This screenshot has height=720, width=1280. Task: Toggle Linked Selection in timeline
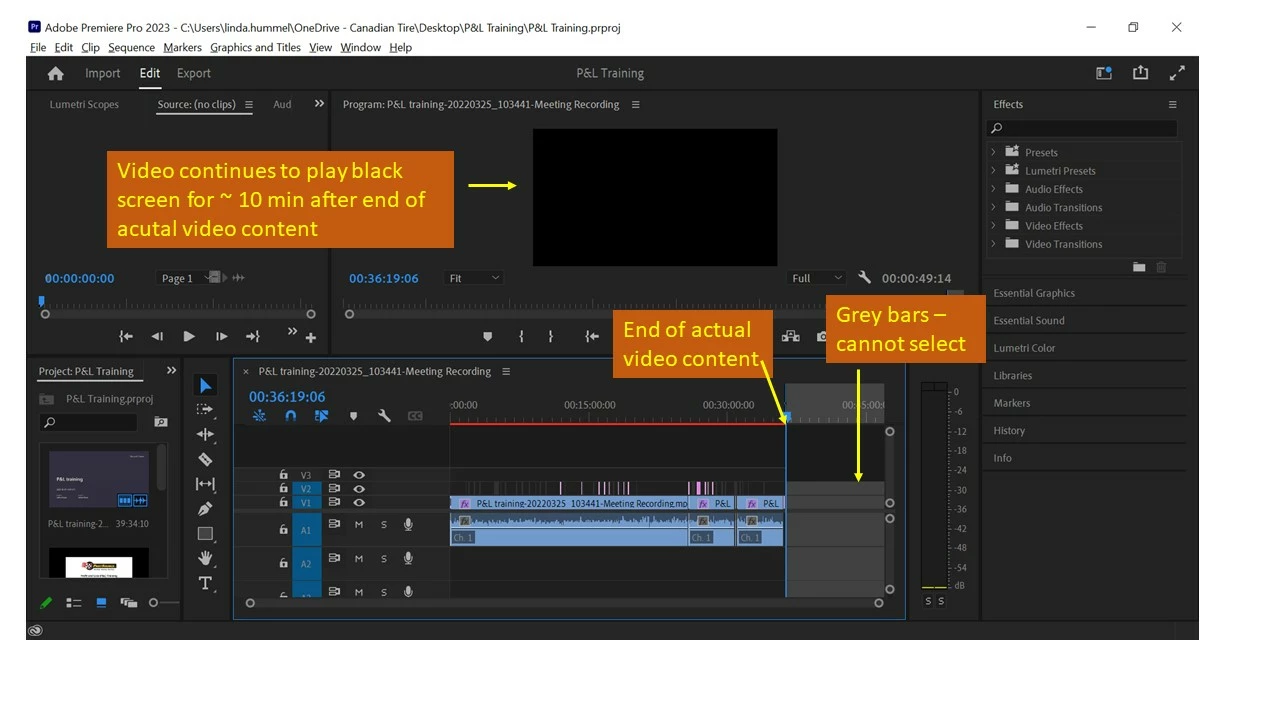click(322, 416)
